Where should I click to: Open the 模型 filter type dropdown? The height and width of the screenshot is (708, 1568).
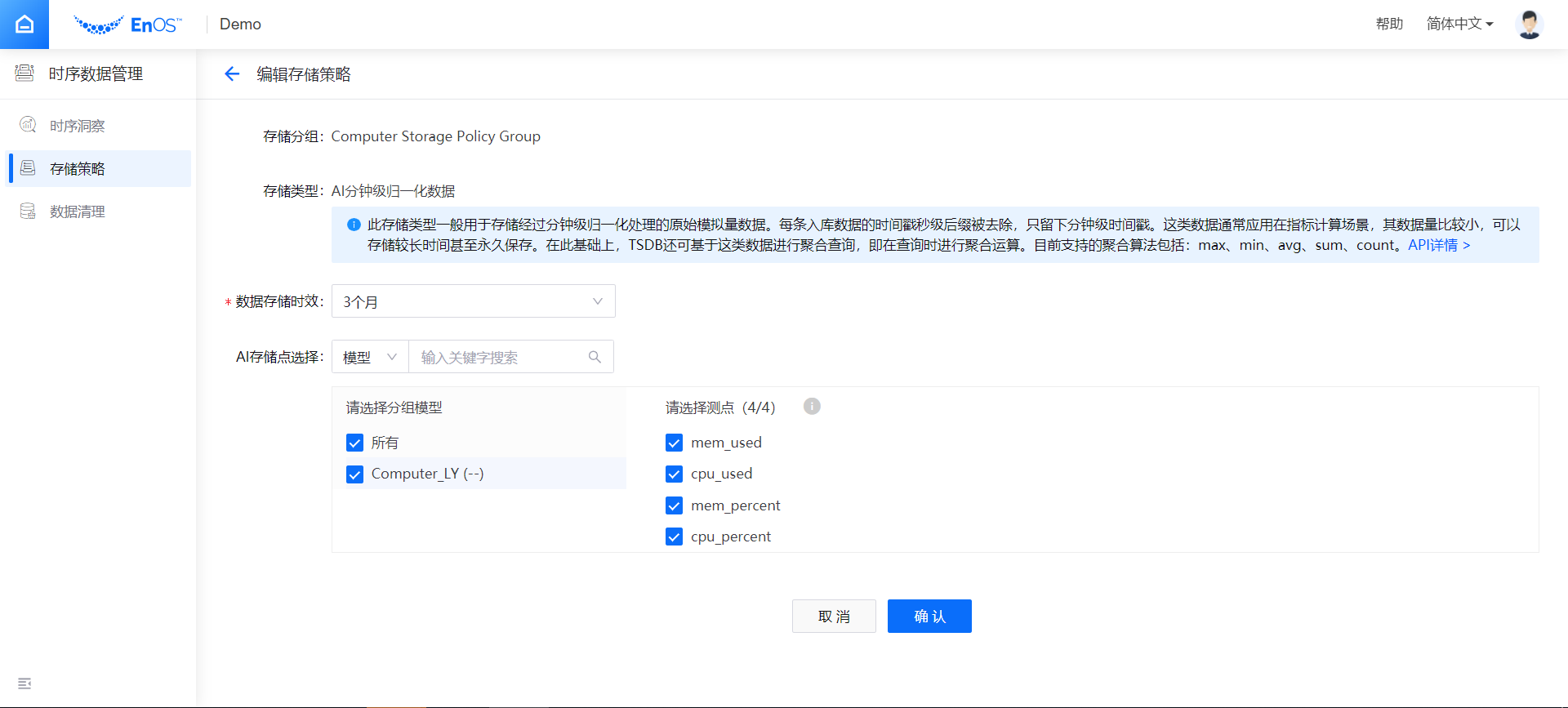pyautogui.click(x=370, y=357)
